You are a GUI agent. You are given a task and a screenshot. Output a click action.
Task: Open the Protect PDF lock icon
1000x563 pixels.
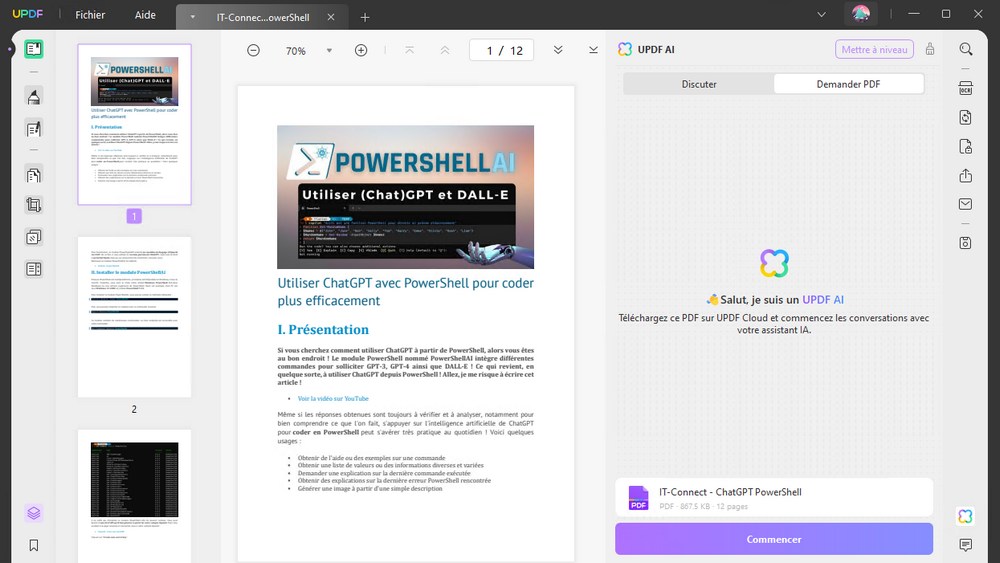click(x=965, y=147)
